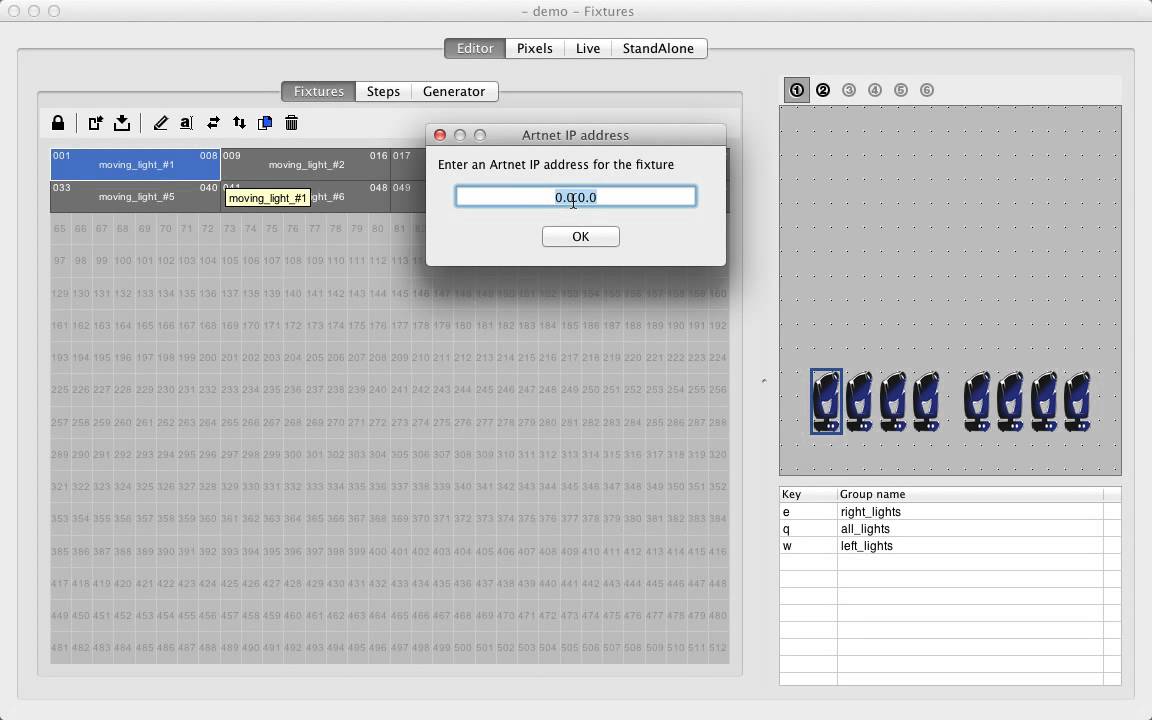Select the third moving light in layout
The height and width of the screenshot is (720, 1152).
[x=893, y=401]
